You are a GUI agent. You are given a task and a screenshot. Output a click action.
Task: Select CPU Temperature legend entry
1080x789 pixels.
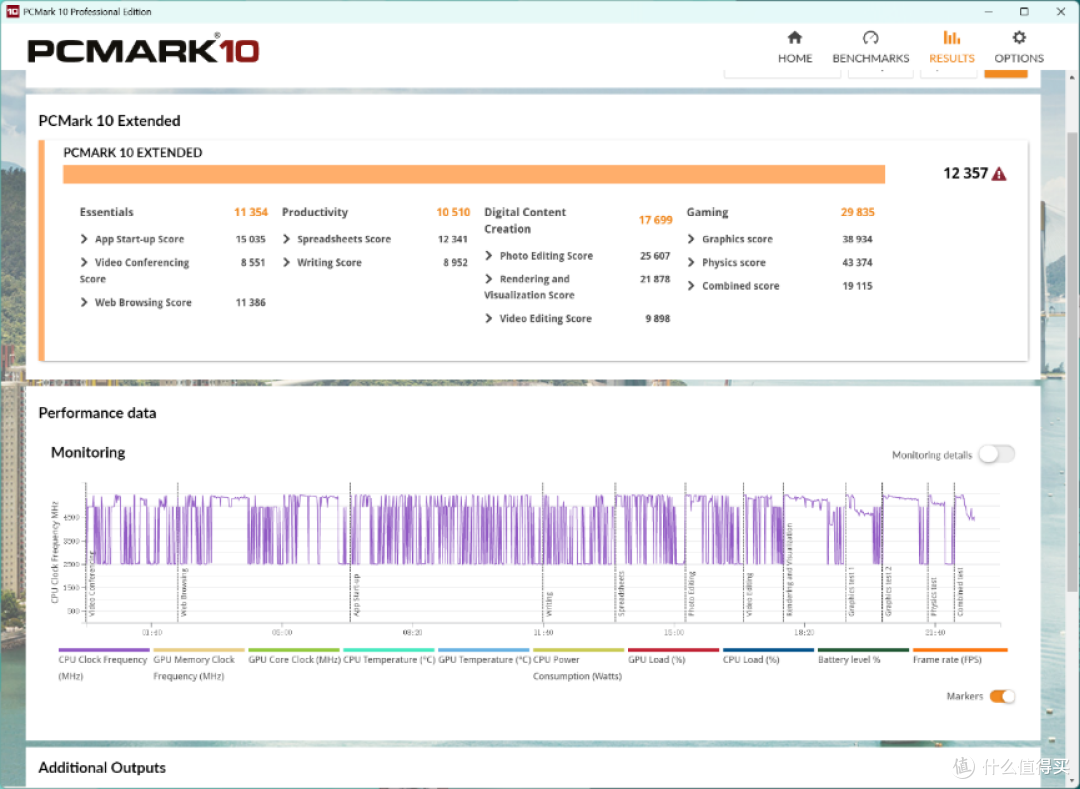[389, 659]
